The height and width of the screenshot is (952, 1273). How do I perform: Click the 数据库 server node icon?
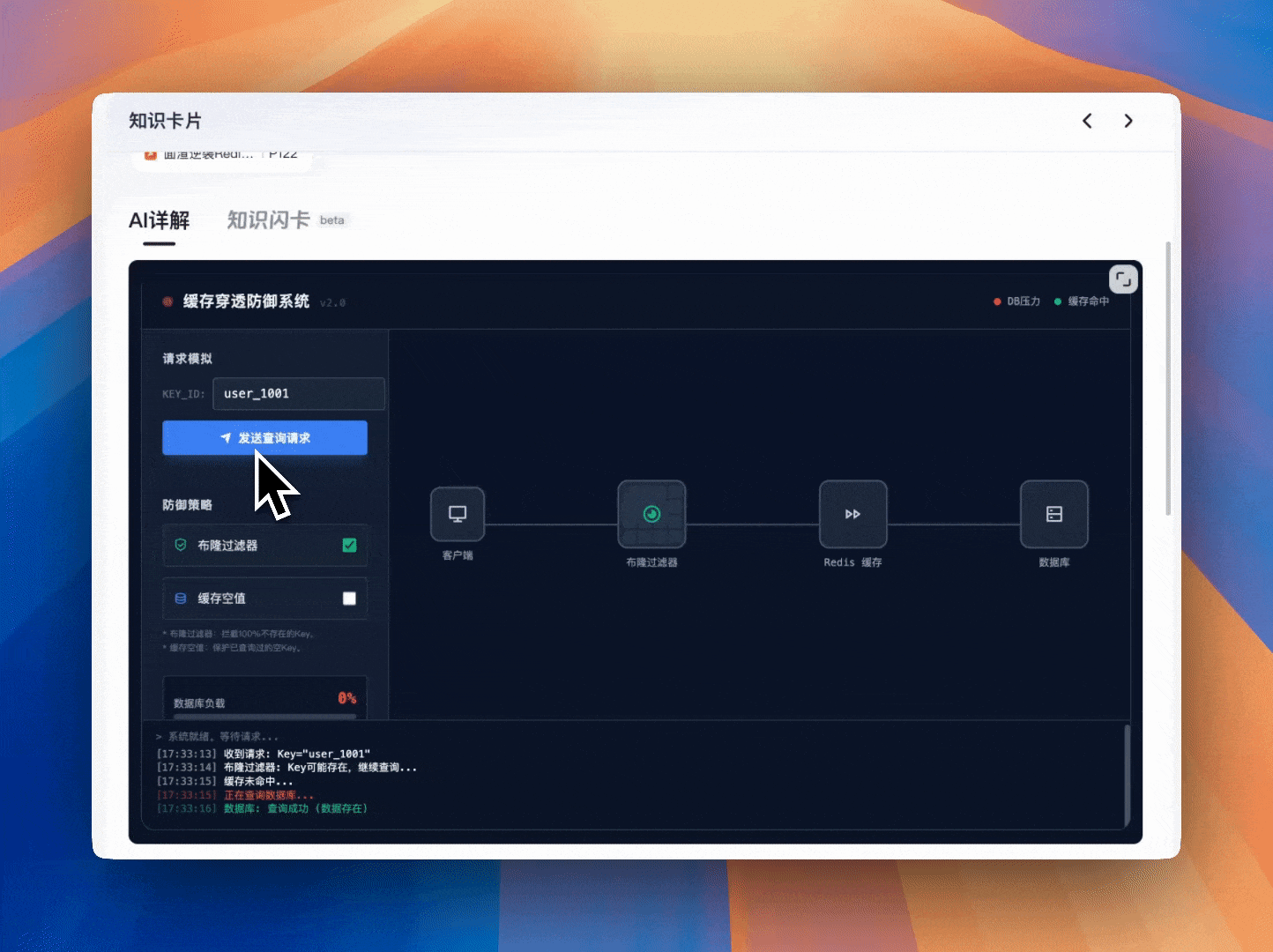coord(1053,514)
